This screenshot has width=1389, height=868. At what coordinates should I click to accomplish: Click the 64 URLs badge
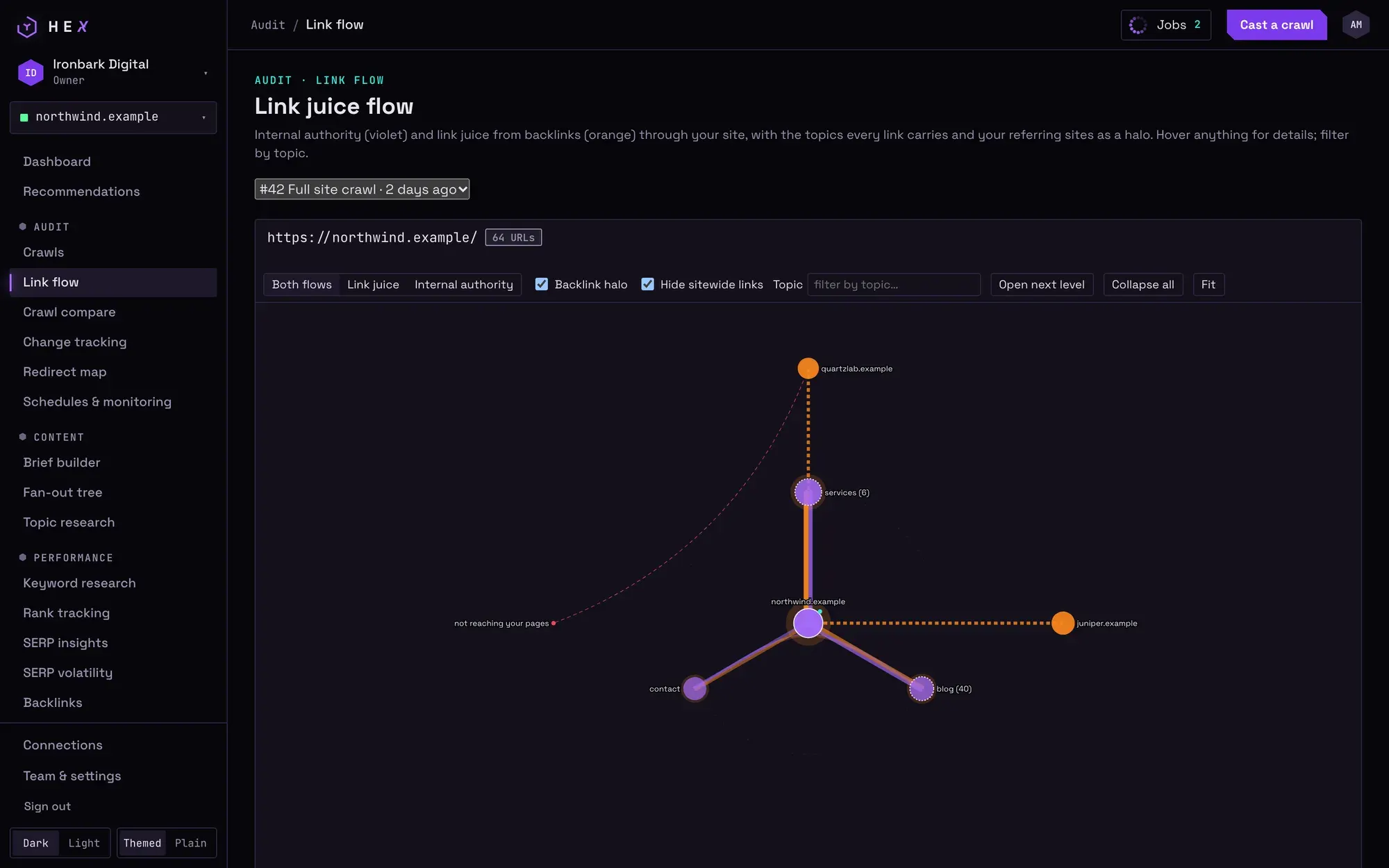[x=513, y=237]
